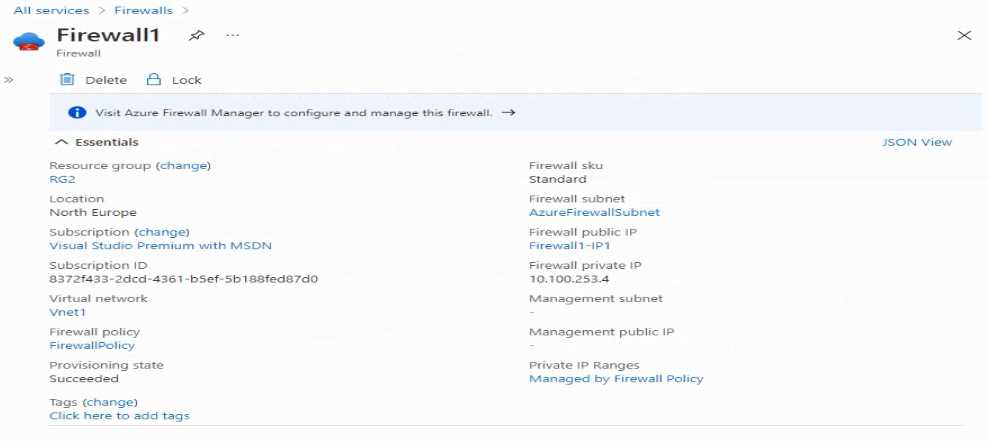
Task: Expand the collapsed side menu chevrons
Action: pos(9,80)
